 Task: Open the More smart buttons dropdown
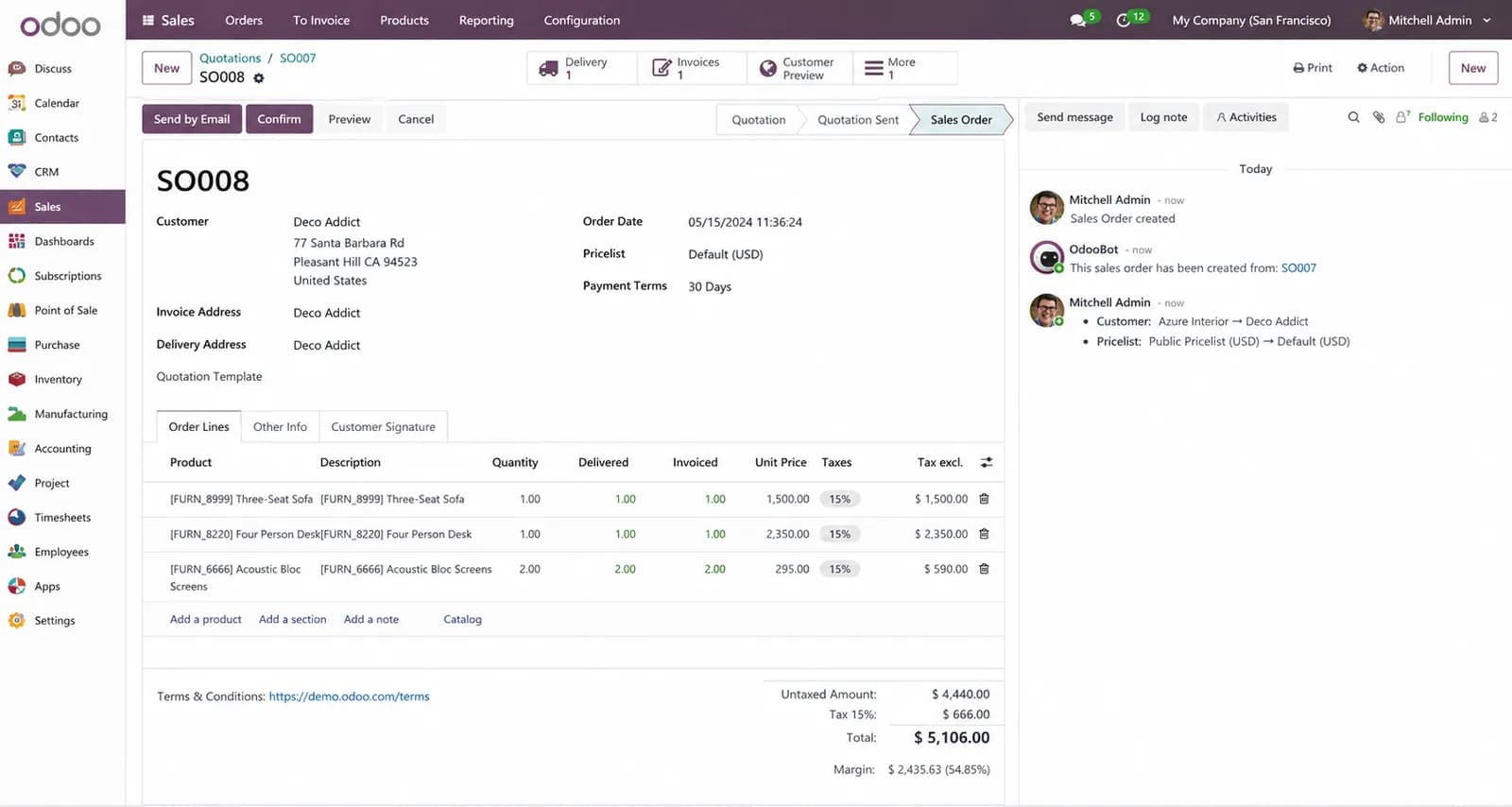point(905,68)
